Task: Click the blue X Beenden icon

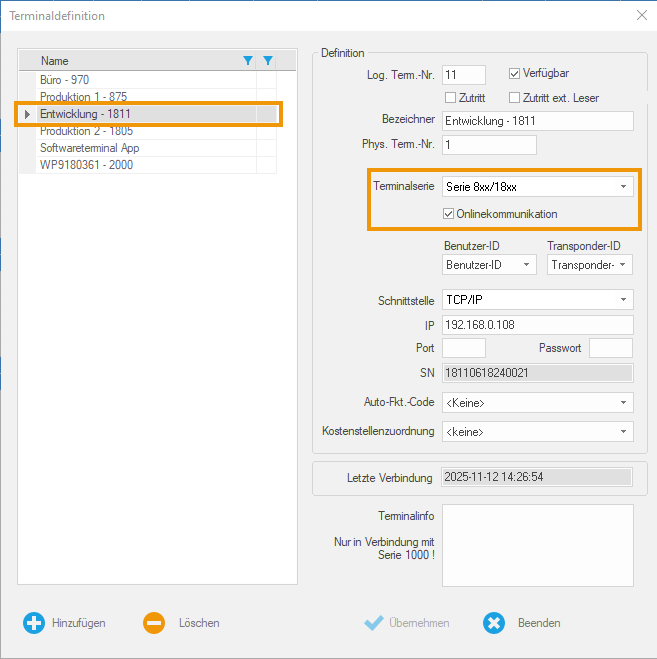Action: 494,622
